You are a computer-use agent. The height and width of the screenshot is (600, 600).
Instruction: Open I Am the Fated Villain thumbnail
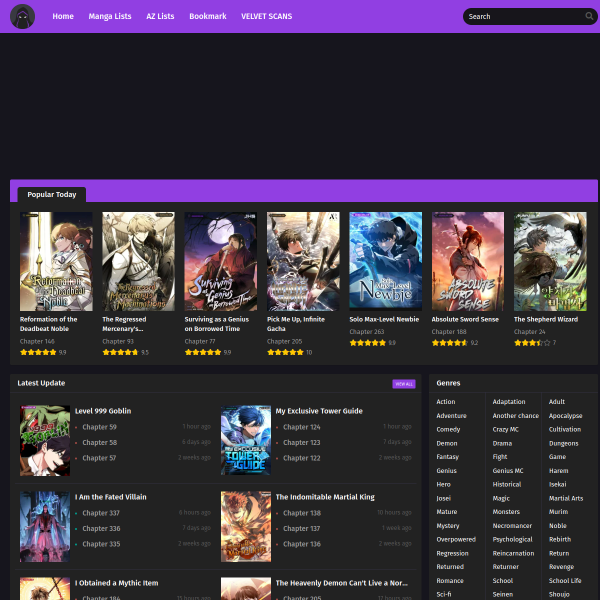click(45, 527)
